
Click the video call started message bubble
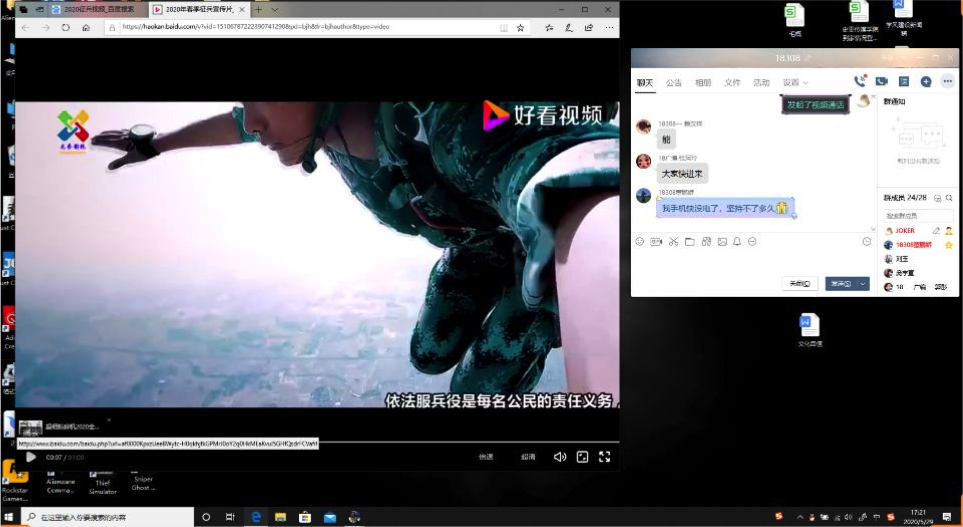816,105
